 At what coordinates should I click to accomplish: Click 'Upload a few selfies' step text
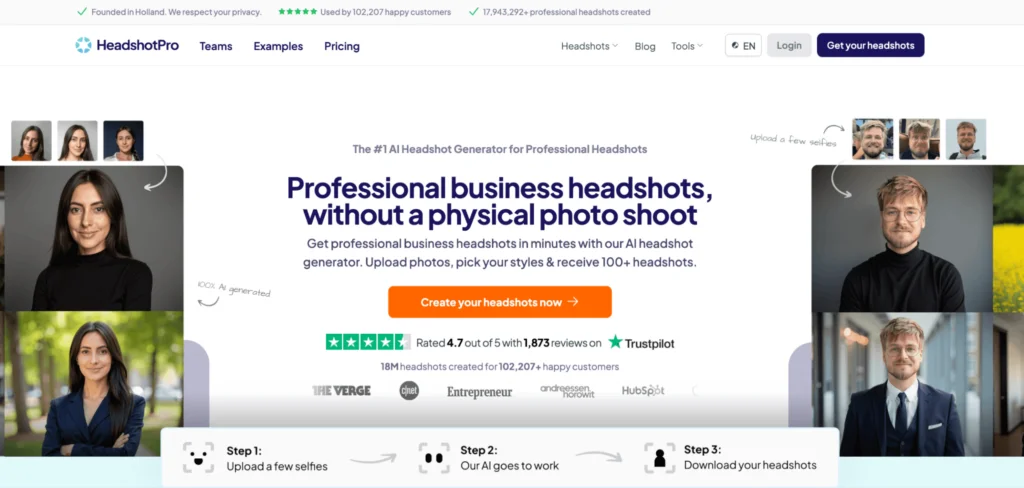click(277, 466)
